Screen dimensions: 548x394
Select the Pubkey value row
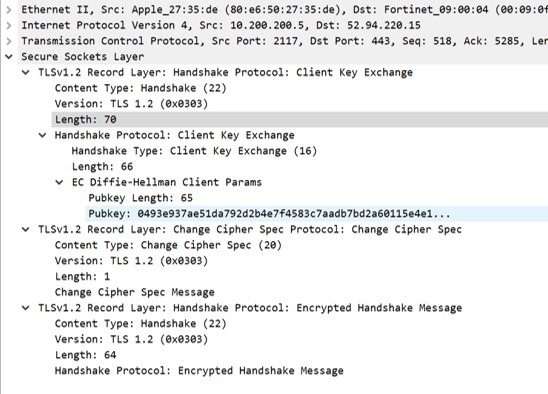pos(317,214)
